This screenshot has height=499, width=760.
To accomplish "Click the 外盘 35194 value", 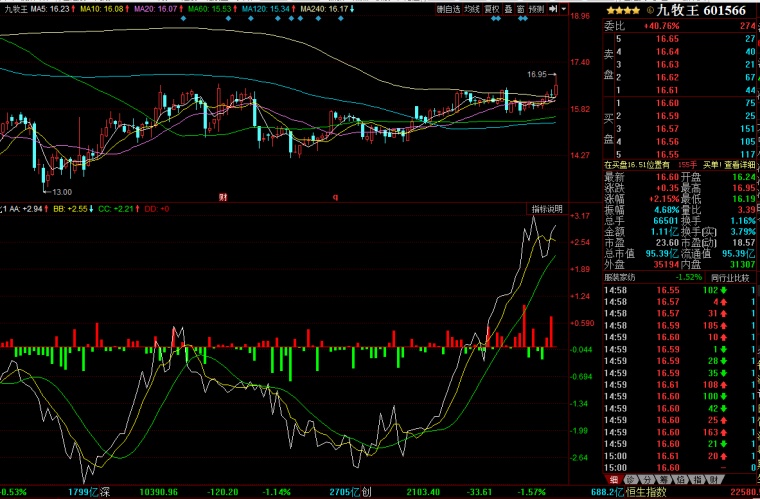I will point(666,265).
